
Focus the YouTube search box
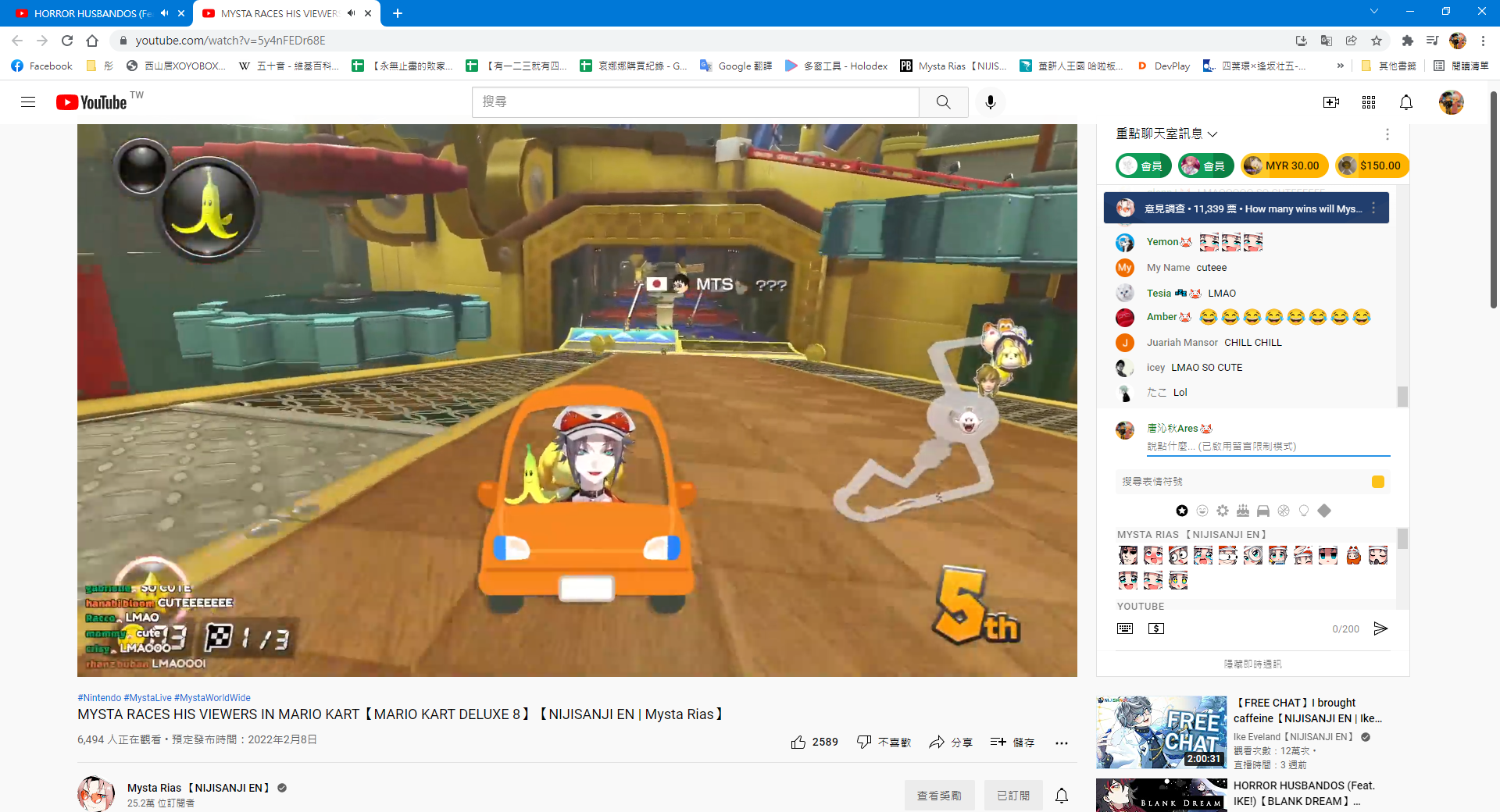pyautogui.click(x=695, y=102)
